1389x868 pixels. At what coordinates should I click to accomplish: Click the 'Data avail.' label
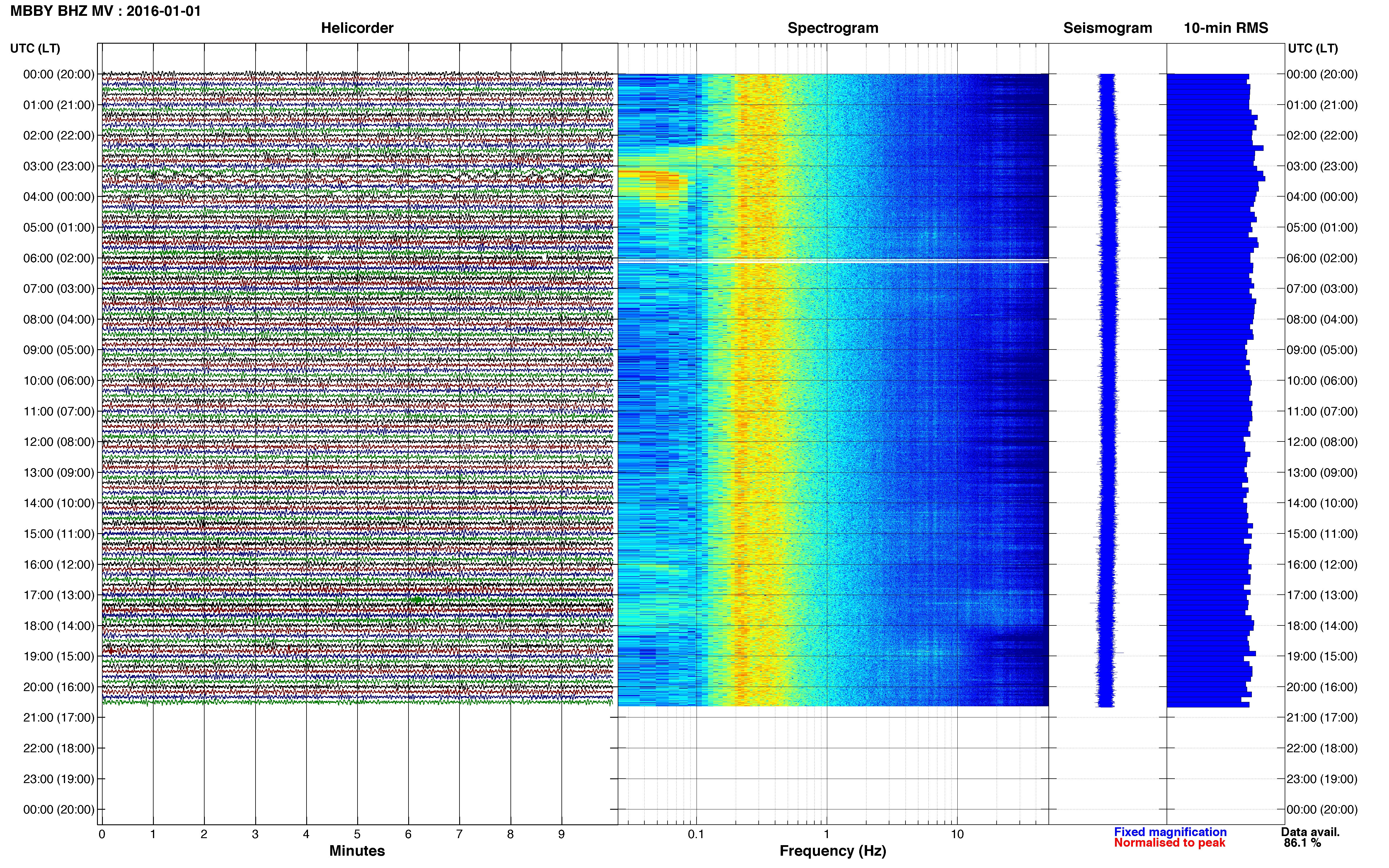pyautogui.click(x=1310, y=832)
